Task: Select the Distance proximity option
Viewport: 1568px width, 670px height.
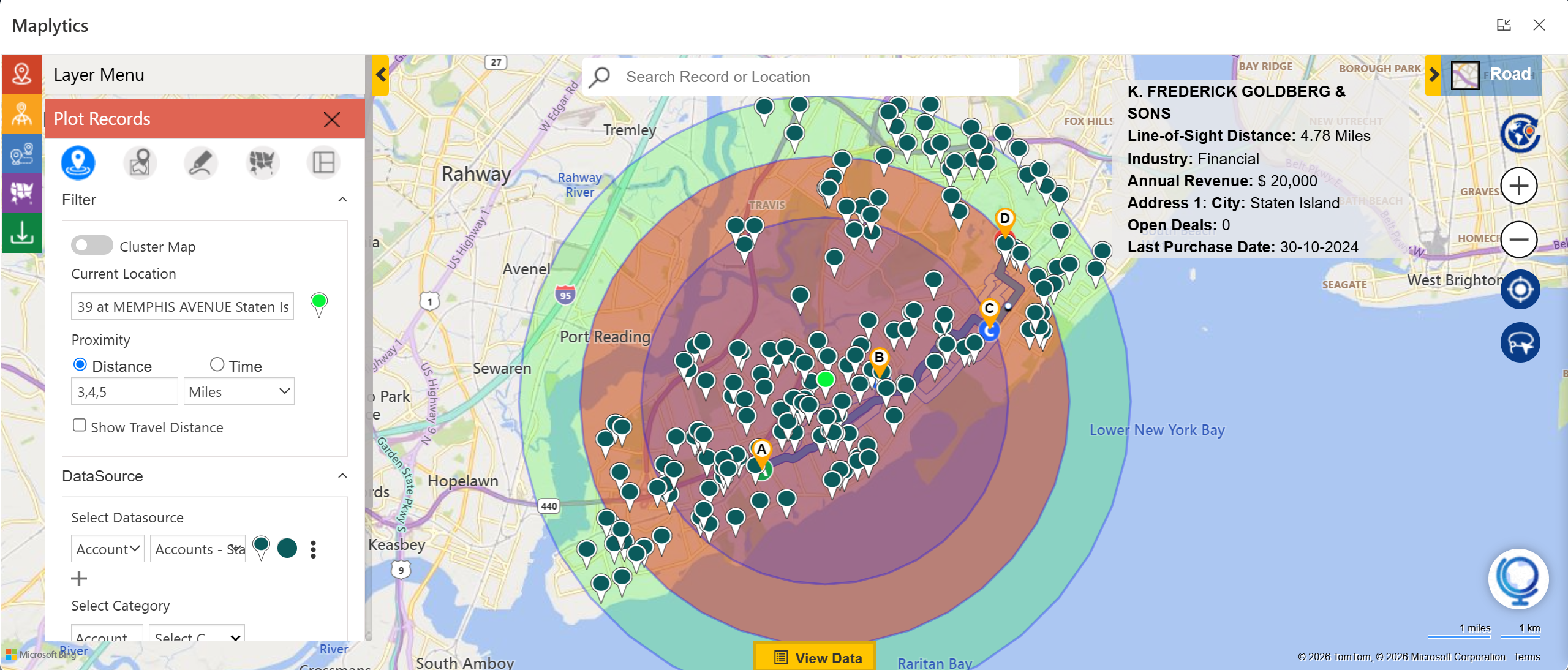Action: tap(80, 364)
